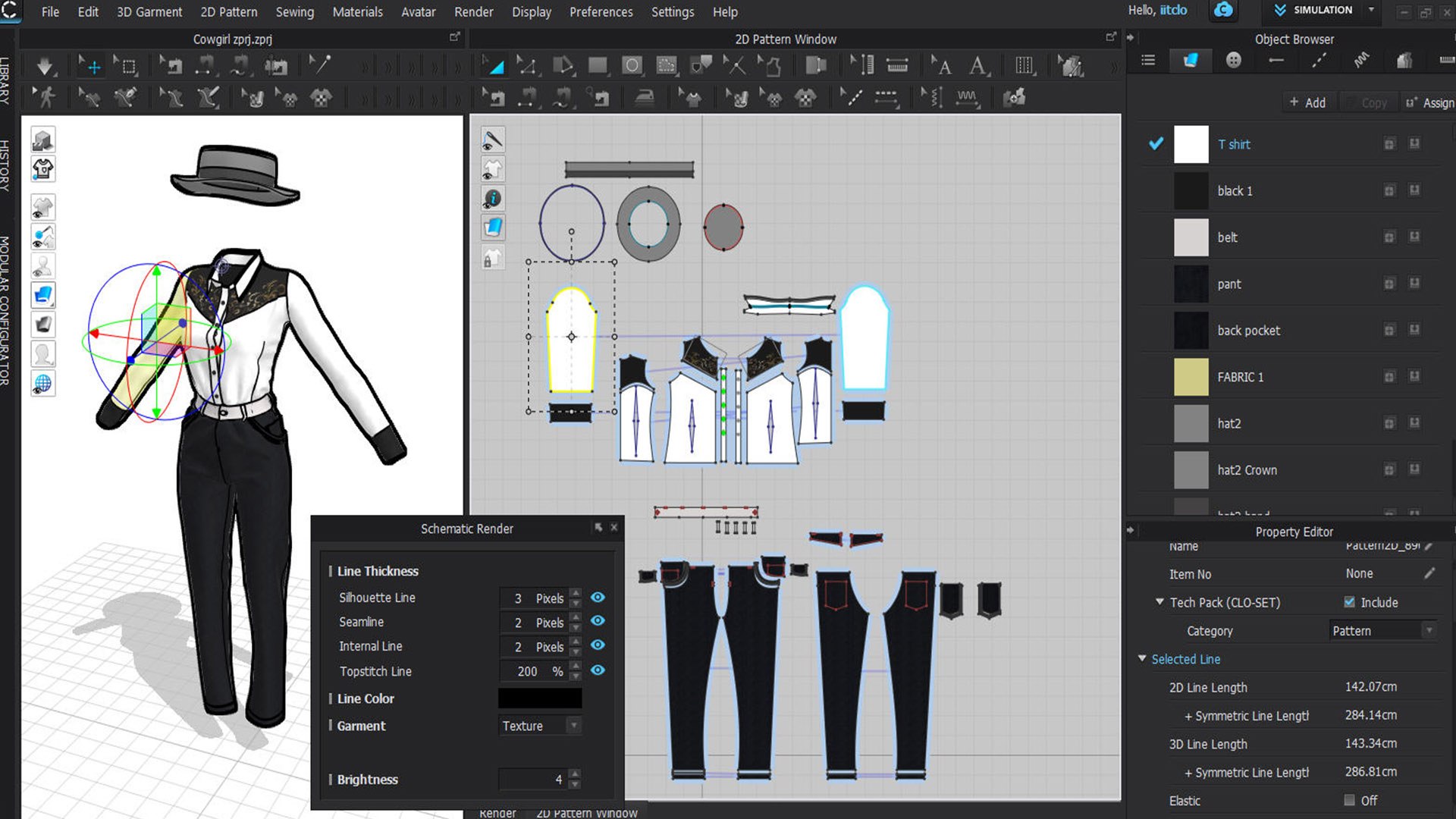Click the info icon in 2D window
The height and width of the screenshot is (819, 1456).
pyautogui.click(x=493, y=199)
